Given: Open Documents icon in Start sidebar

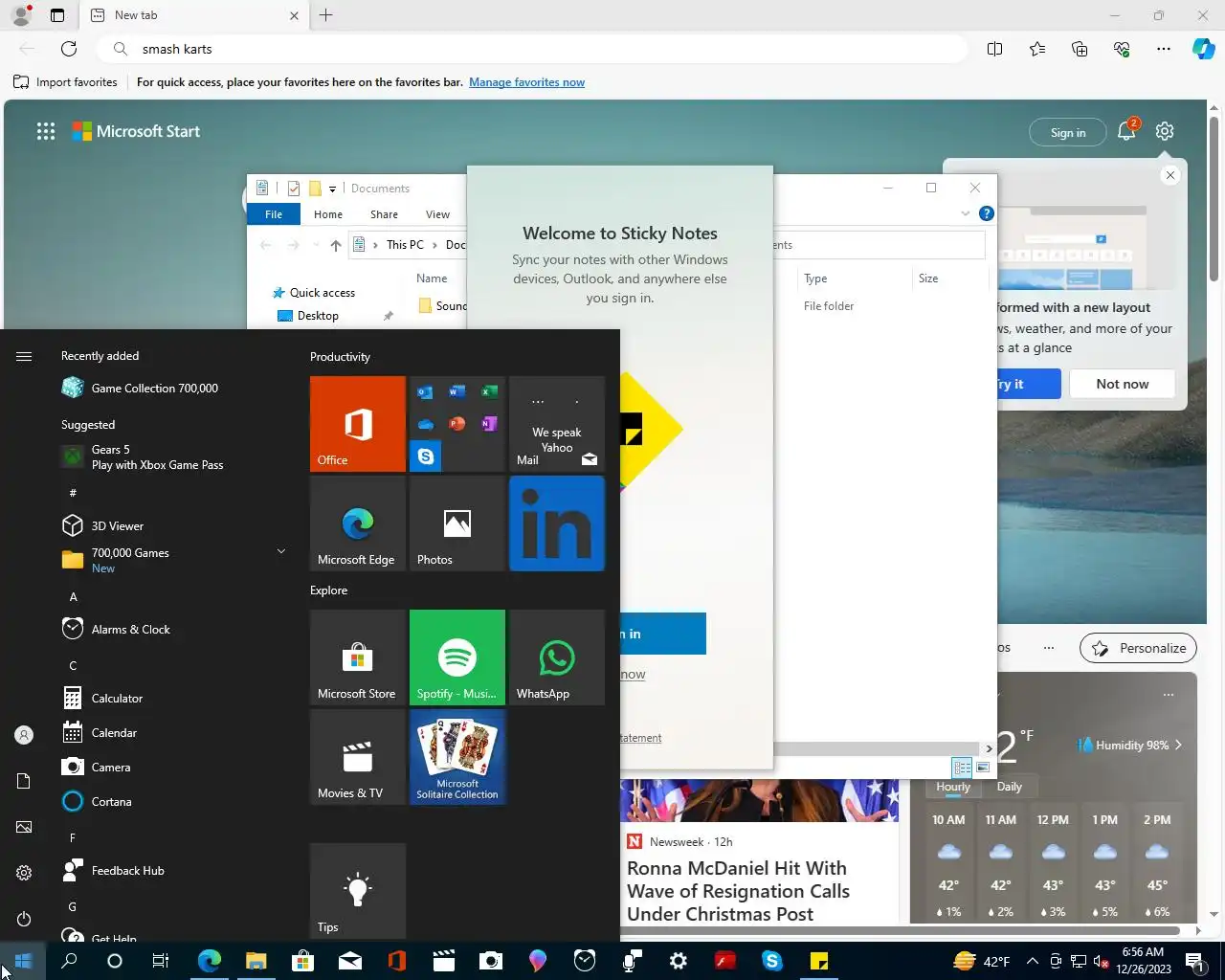Looking at the screenshot, I should tap(24, 781).
